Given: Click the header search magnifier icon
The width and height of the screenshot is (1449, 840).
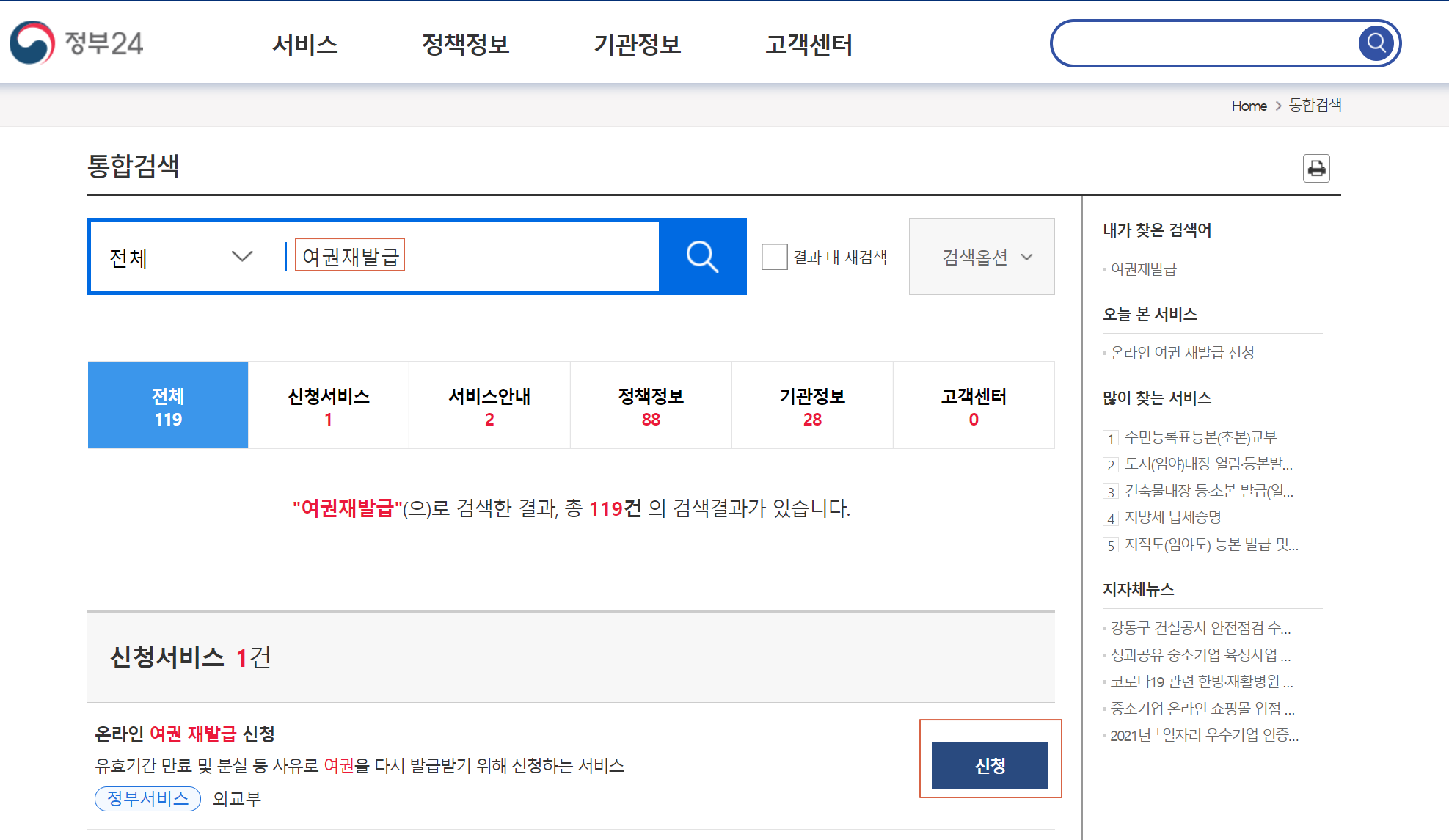Looking at the screenshot, I should tap(1376, 43).
